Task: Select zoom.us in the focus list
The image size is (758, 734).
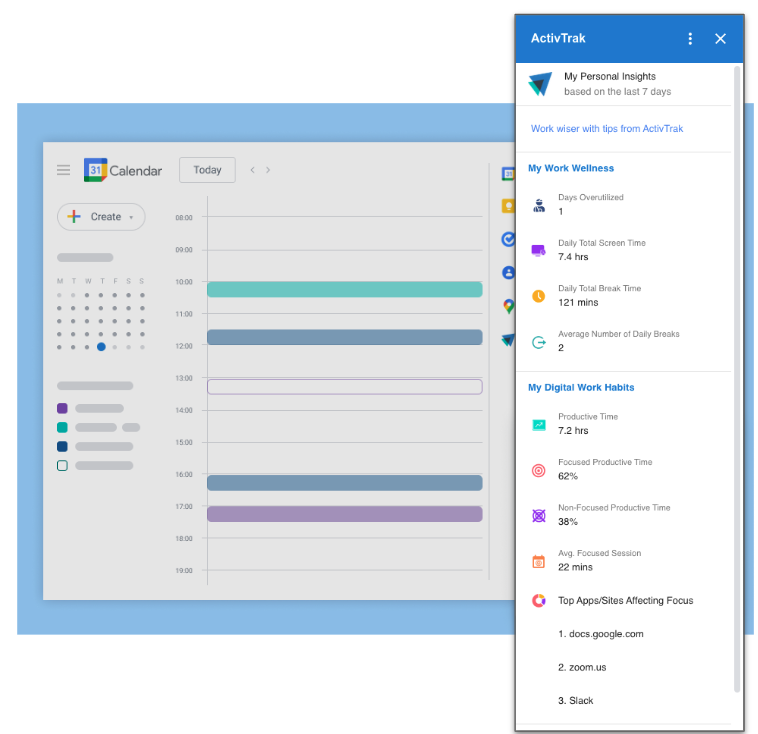Action: (582, 667)
